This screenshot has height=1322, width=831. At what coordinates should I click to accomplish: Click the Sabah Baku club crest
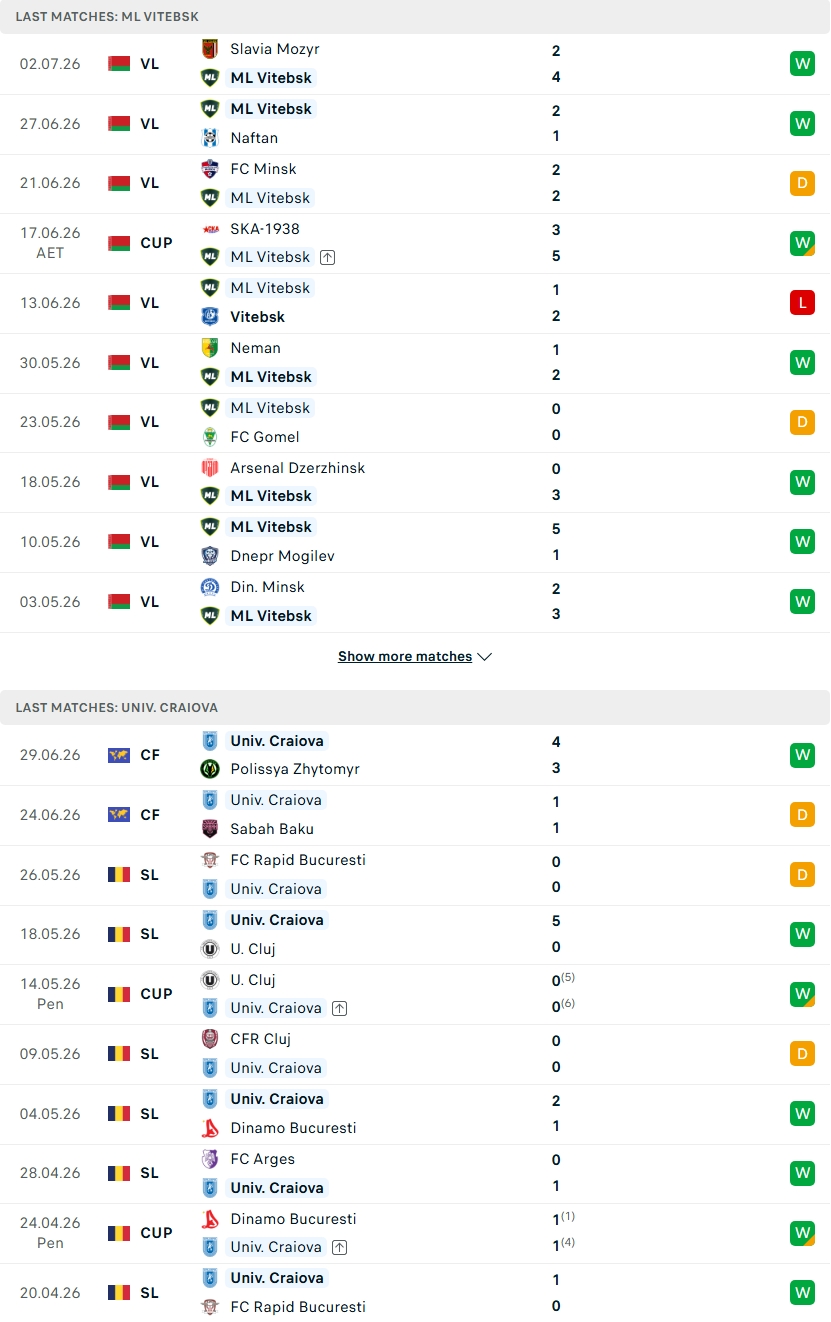pos(209,829)
